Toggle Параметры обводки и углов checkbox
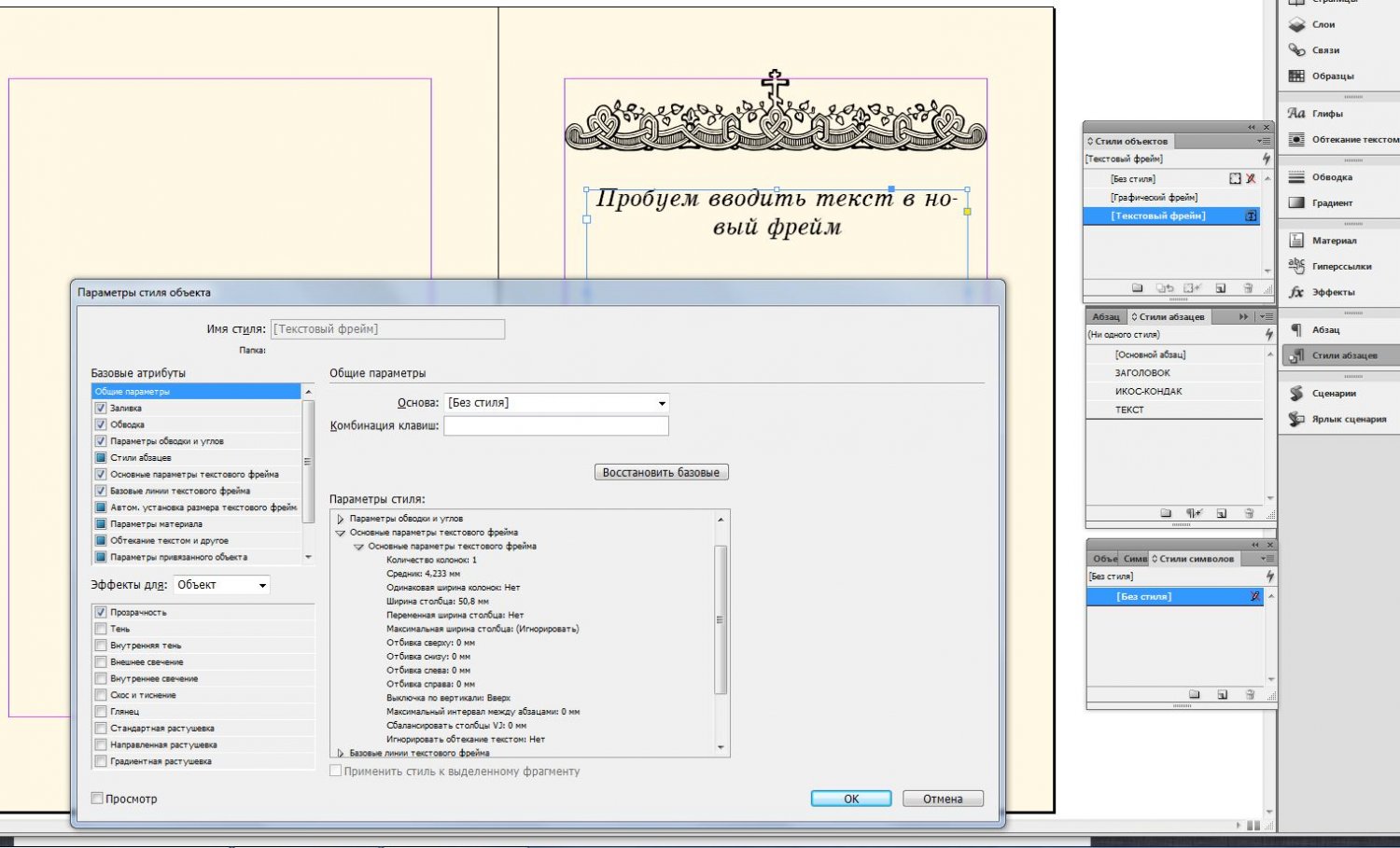Viewport: 1400px width, 848px height. click(x=101, y=441)
